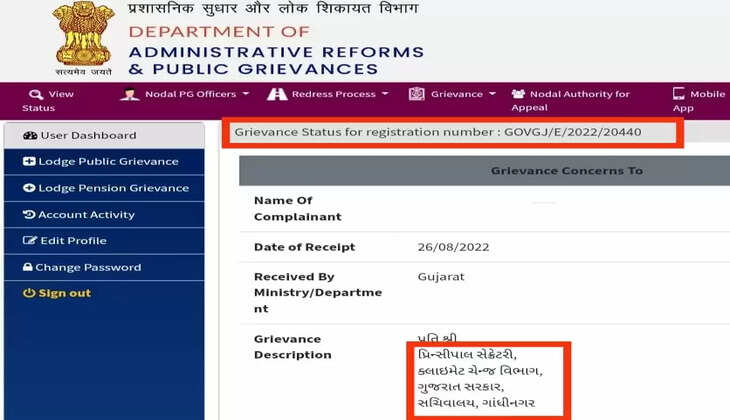Click the Sign out power icon
This screenshot has height=420, width=730.
29,293
